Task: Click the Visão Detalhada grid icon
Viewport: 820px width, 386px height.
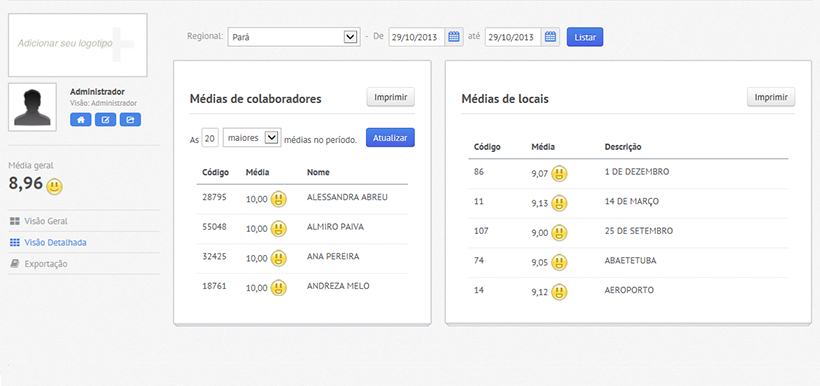Action: click(x=15, y=243)
